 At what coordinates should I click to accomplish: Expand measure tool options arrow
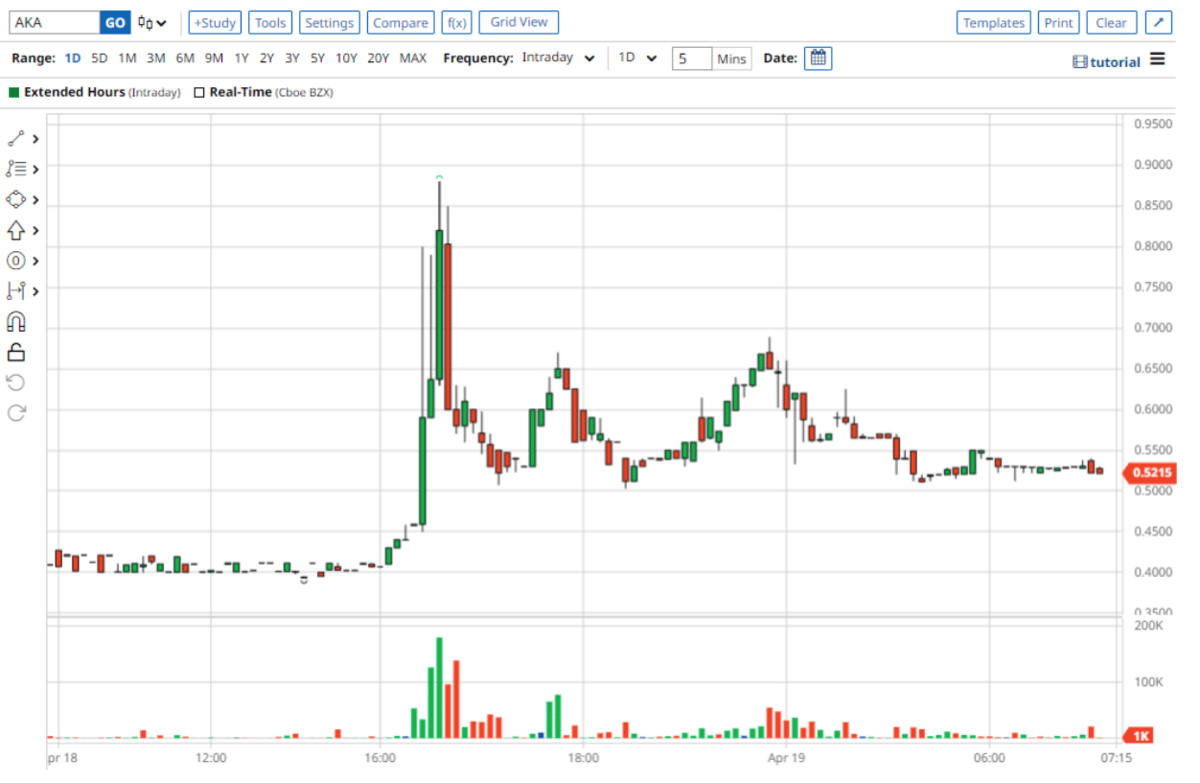(x=36, y=291)
